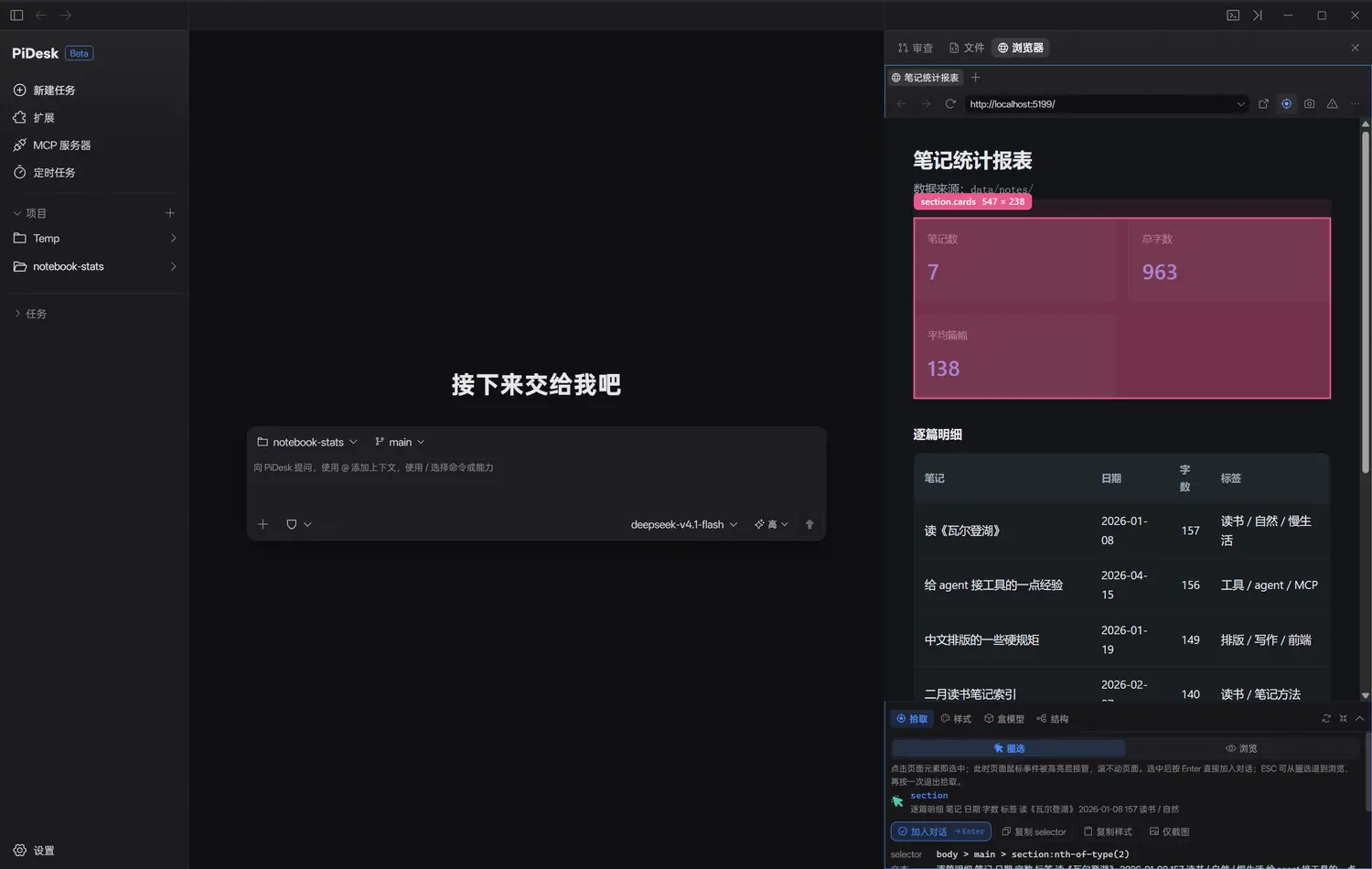Viewport: 1372px width, 869px height.
Task: Open the reasoning effort 高 dropdown
Action: 771,524
